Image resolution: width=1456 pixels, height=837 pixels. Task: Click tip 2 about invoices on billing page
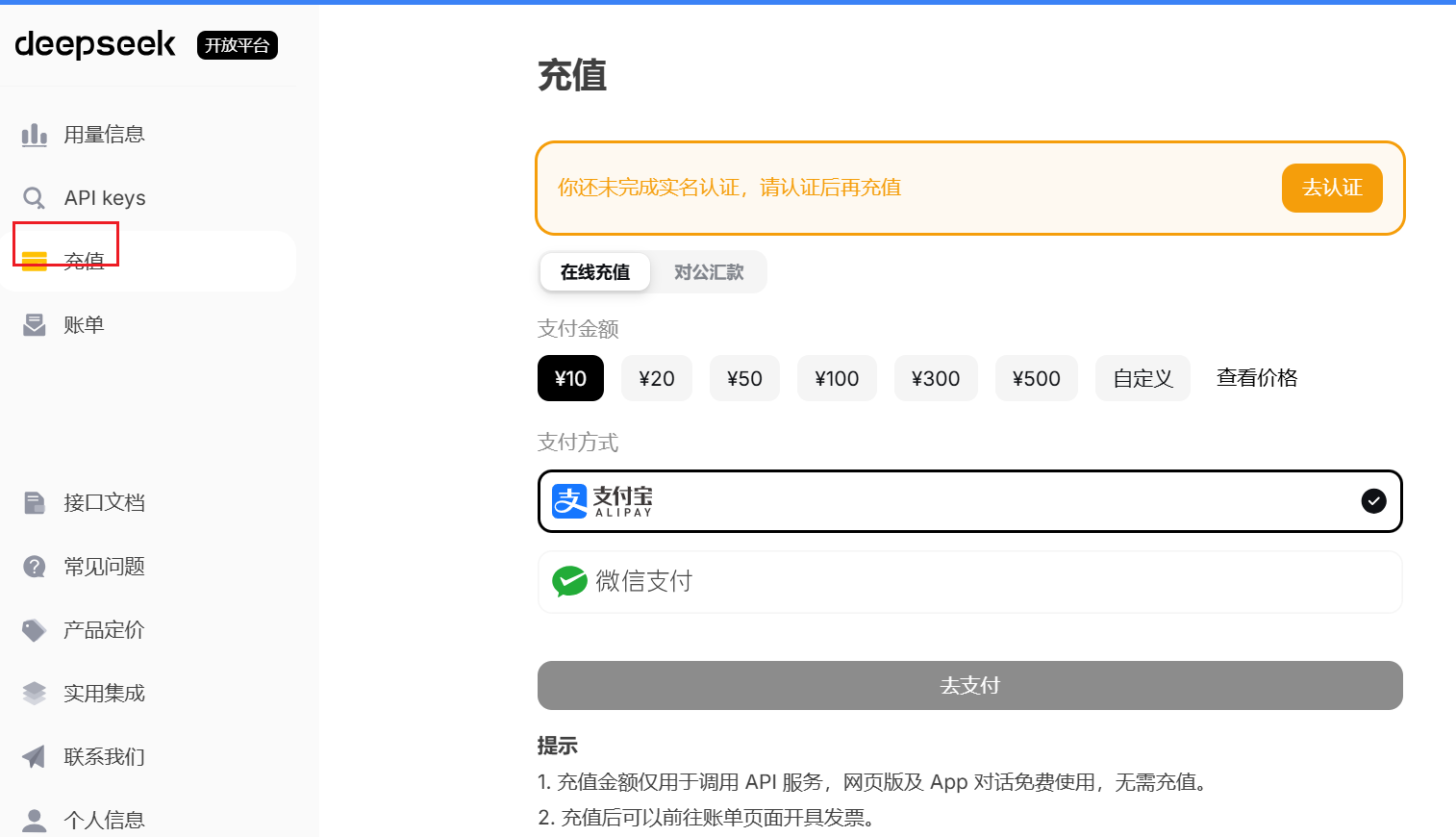pyautogui.click(x=707, y=818)
